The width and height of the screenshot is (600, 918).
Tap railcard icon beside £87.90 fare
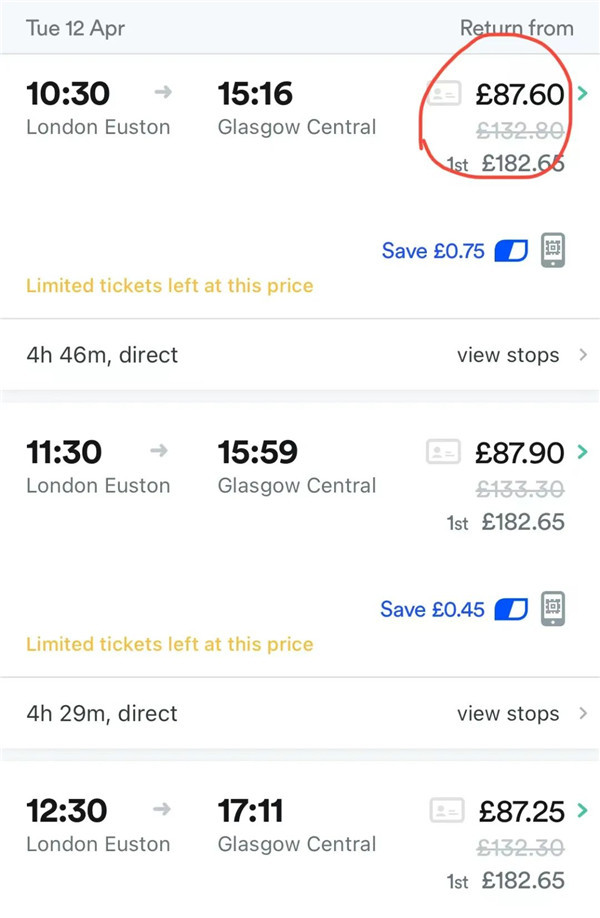[443, 452]
